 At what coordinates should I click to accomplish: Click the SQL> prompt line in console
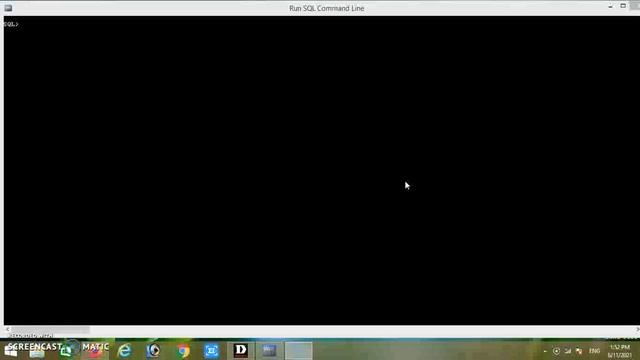pyautogui.click(x=11, y=24)
